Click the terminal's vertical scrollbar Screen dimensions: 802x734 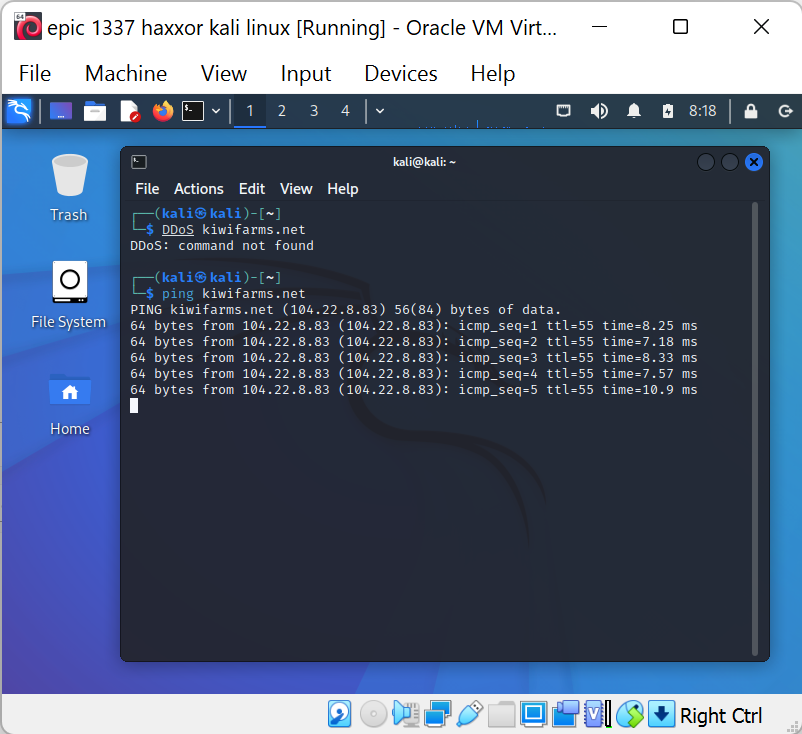[754, 429]
